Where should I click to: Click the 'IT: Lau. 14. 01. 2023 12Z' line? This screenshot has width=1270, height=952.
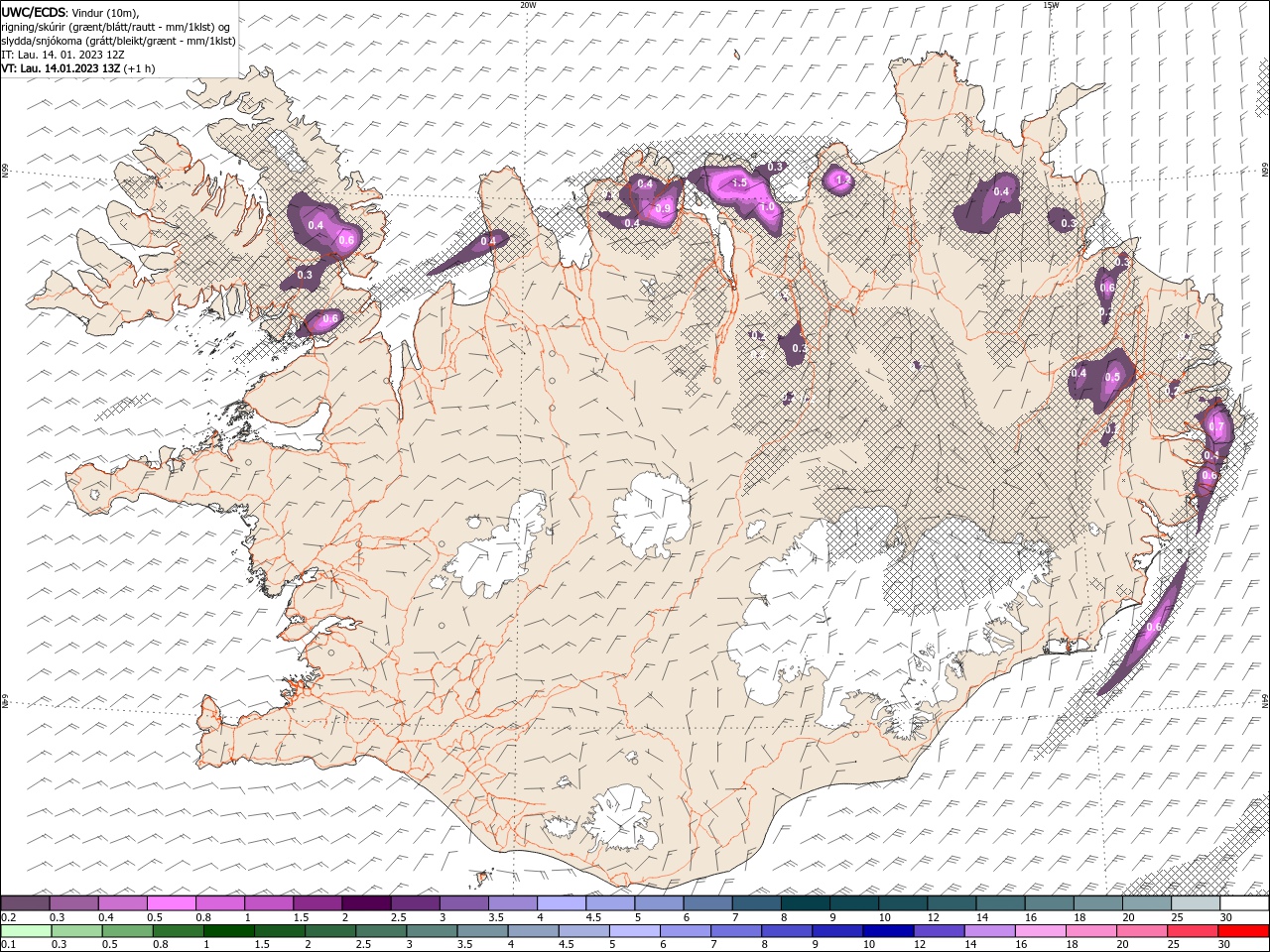63,55
